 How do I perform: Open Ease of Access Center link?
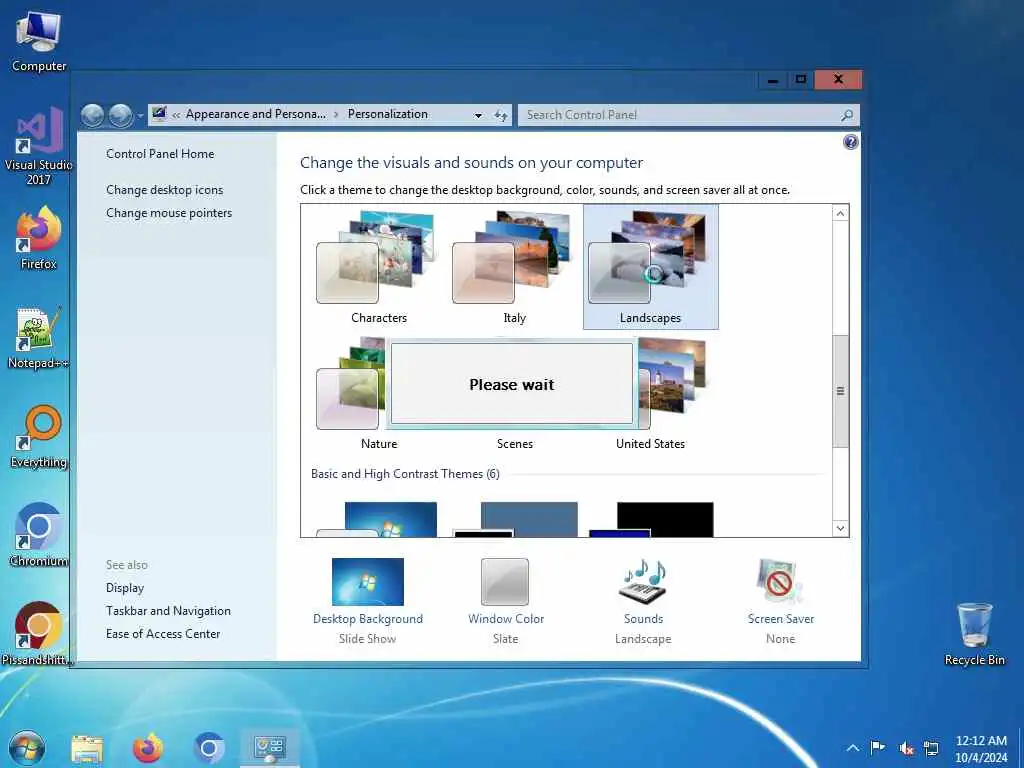pyautogui.click(x=163, y=634)
